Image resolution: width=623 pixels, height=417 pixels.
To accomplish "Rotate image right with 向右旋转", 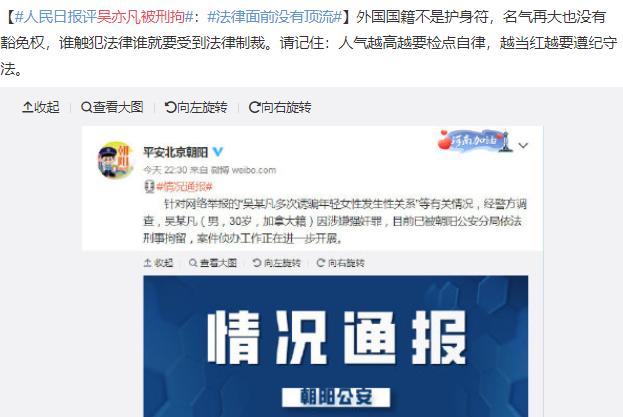I will (280, 107).
